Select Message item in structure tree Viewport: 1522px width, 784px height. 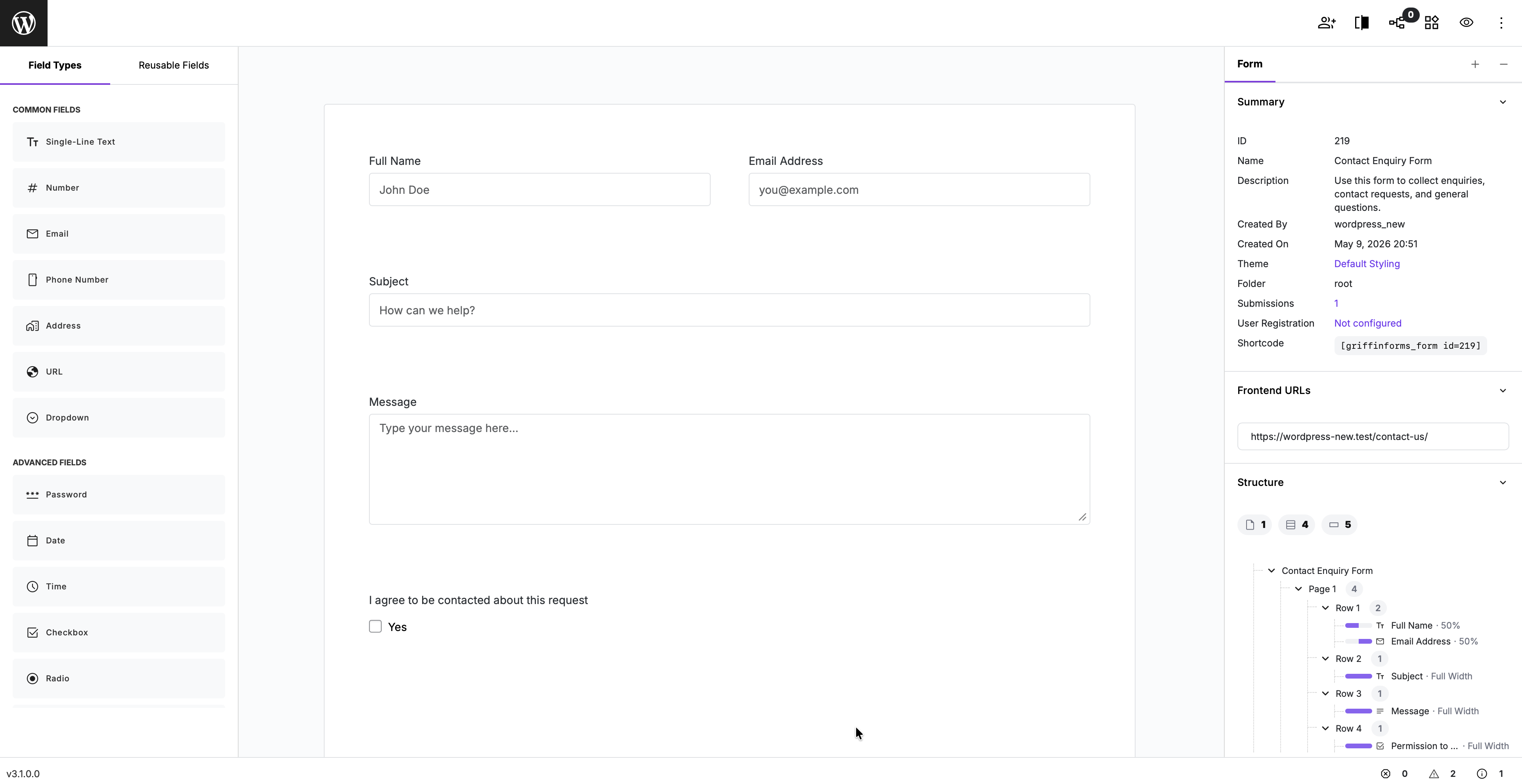point(1410,711)
